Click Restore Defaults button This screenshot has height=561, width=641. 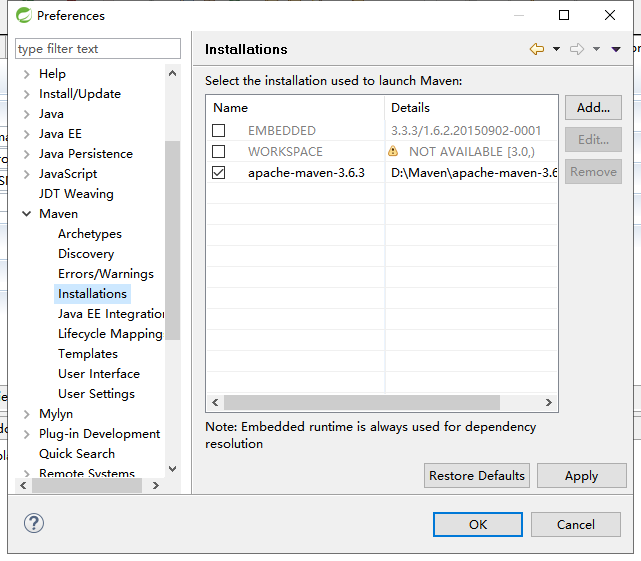477,476
